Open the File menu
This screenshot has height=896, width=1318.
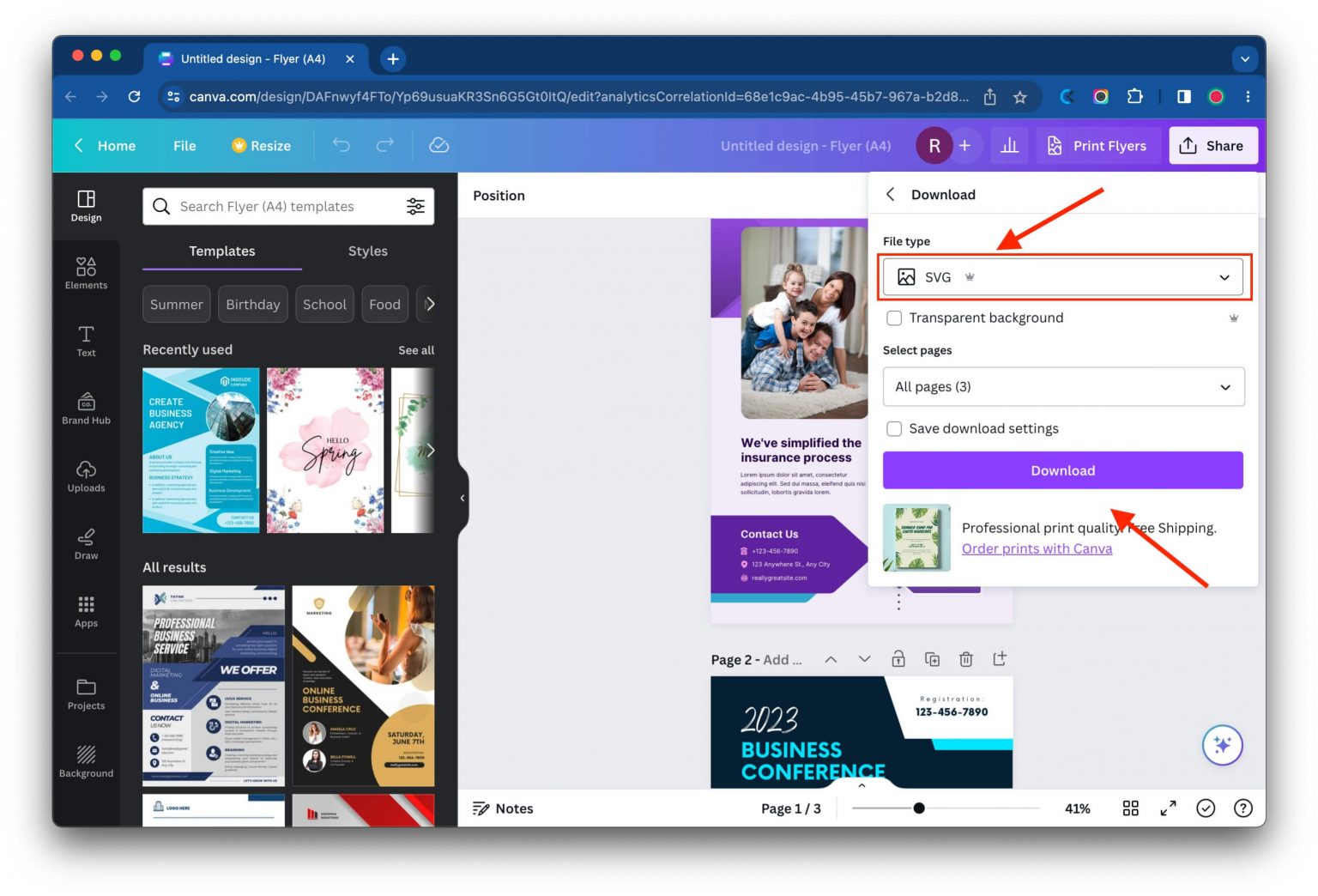pyautogui.click(x=184, y=145)
